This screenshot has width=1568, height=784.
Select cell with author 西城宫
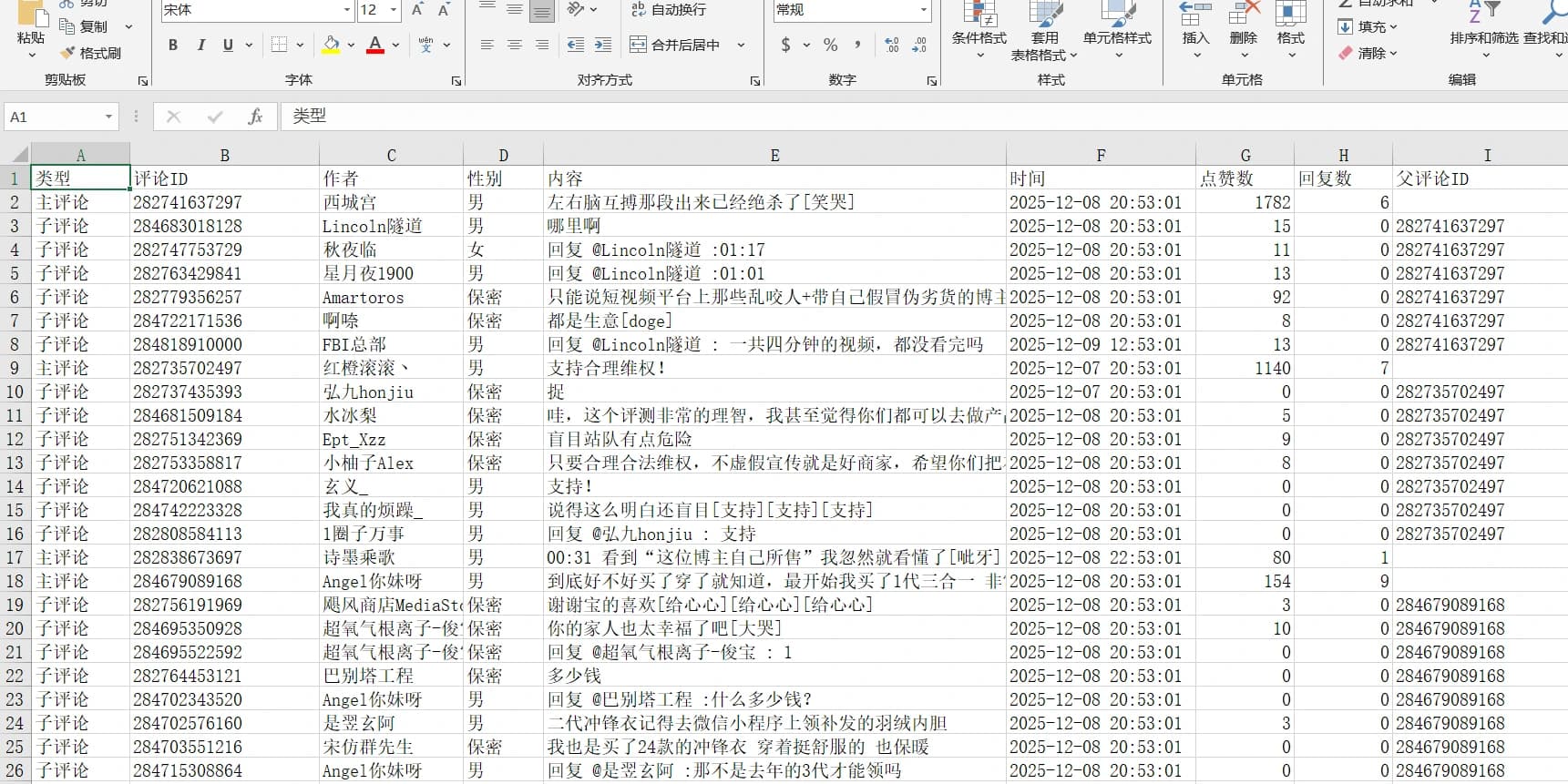[x=391, y=202]
